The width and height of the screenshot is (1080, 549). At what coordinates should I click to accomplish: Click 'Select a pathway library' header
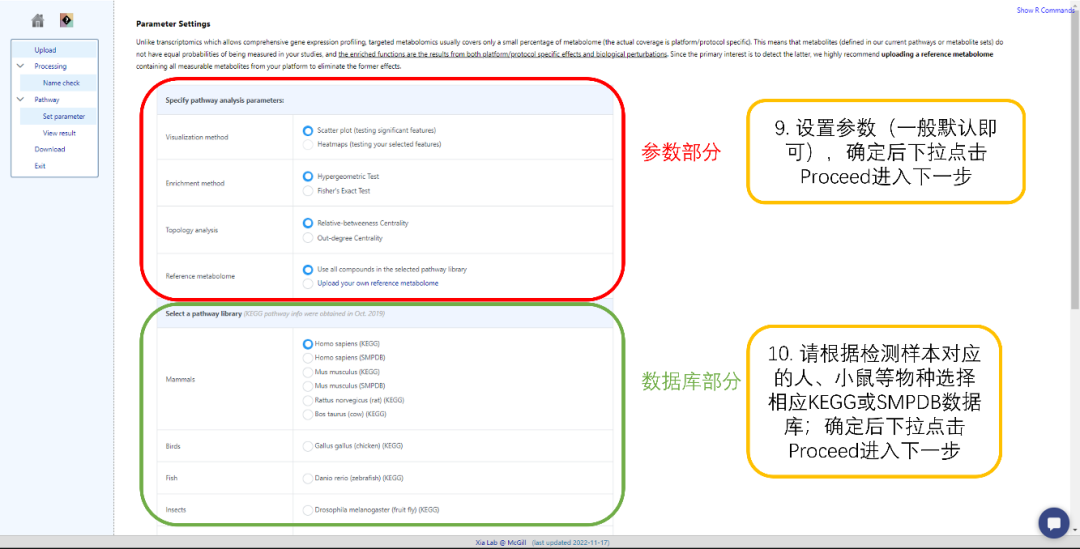[203, 313]
